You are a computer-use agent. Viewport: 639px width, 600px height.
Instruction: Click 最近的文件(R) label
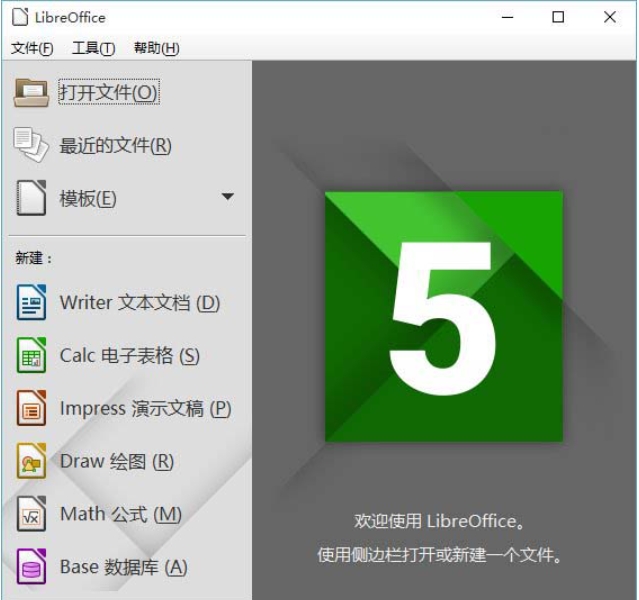[115, 145]
